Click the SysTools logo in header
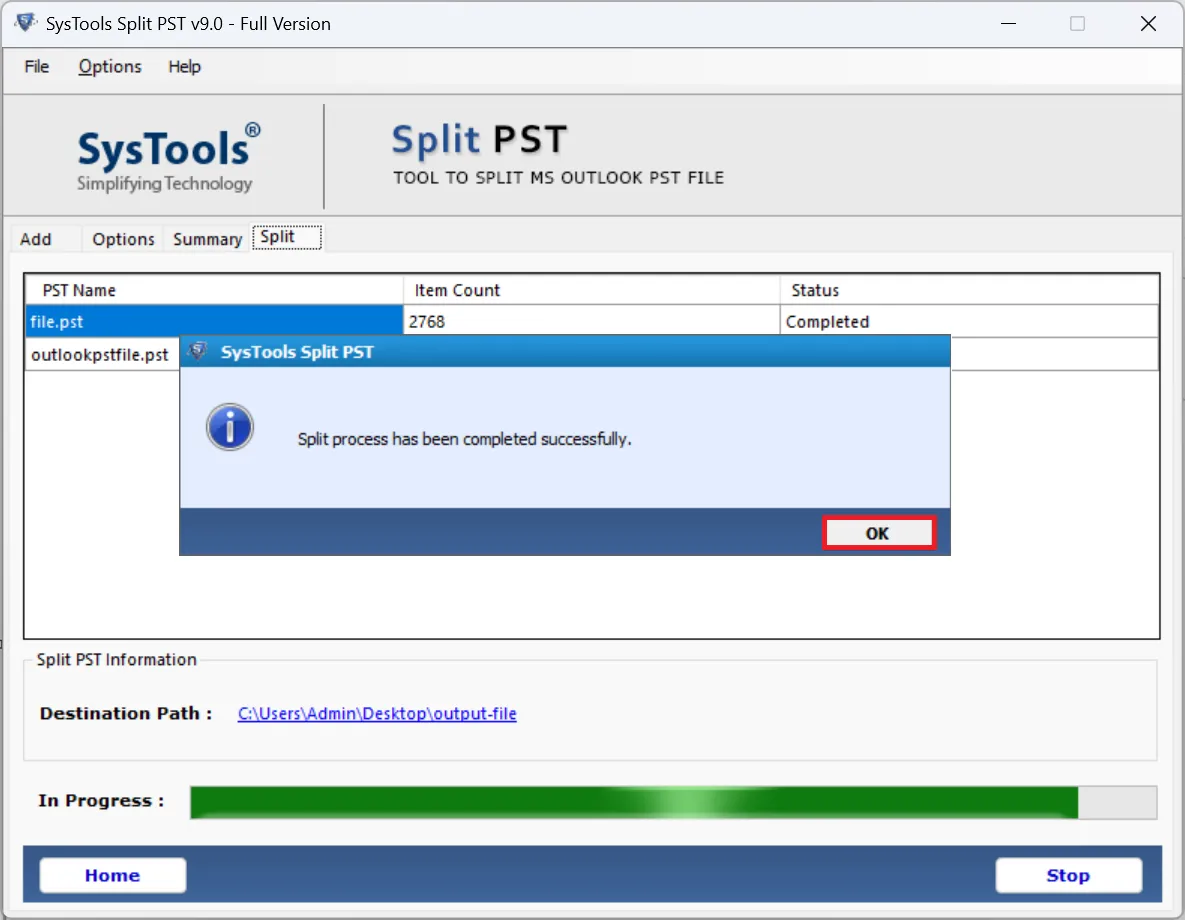This screenshot has height=920, width=1185. [168, 156]
